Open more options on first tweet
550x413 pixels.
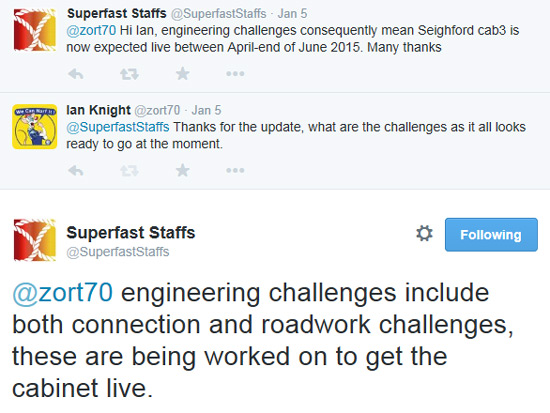(235, 74)
